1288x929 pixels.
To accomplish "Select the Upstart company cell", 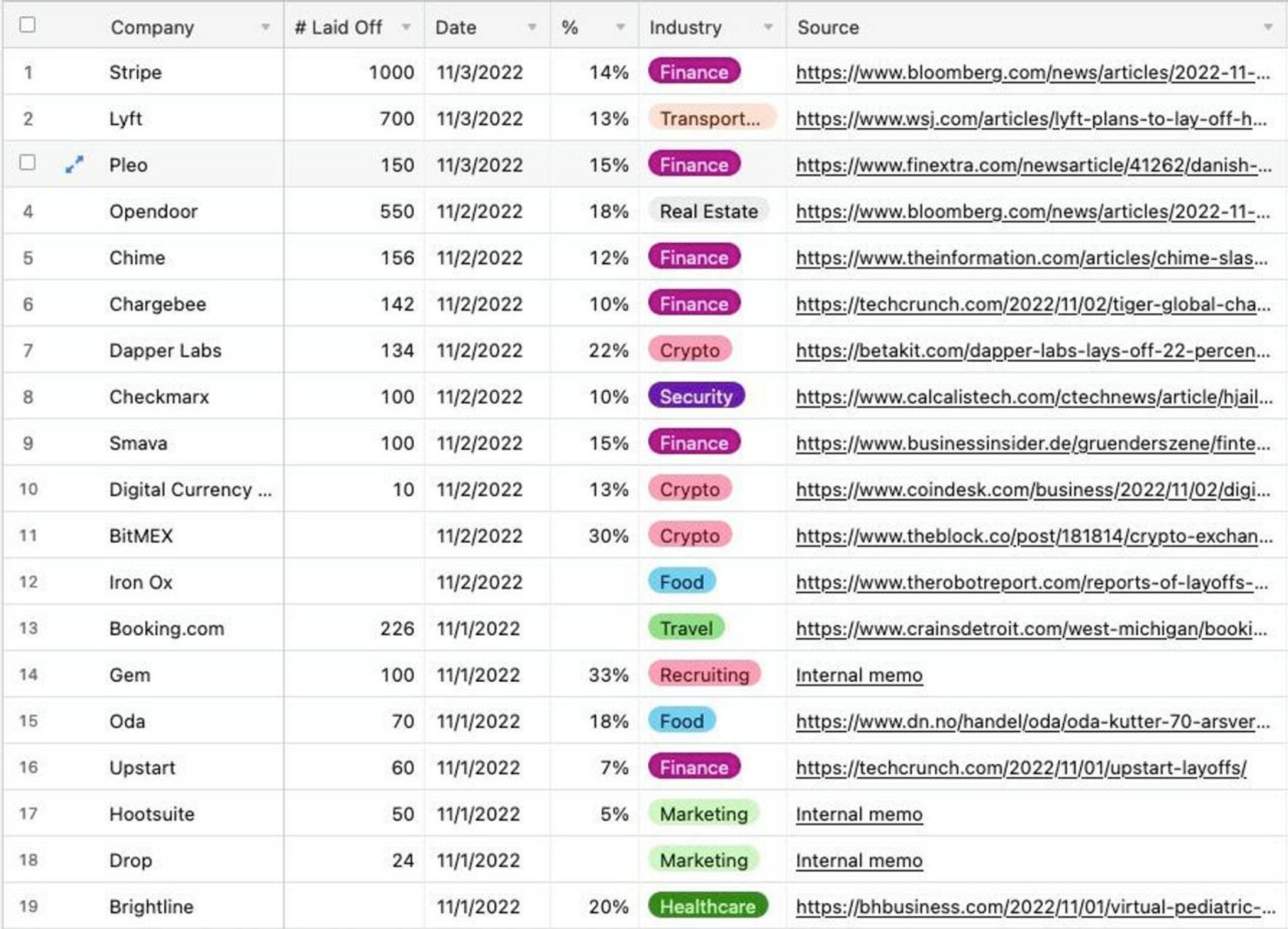I will [142, 768].
